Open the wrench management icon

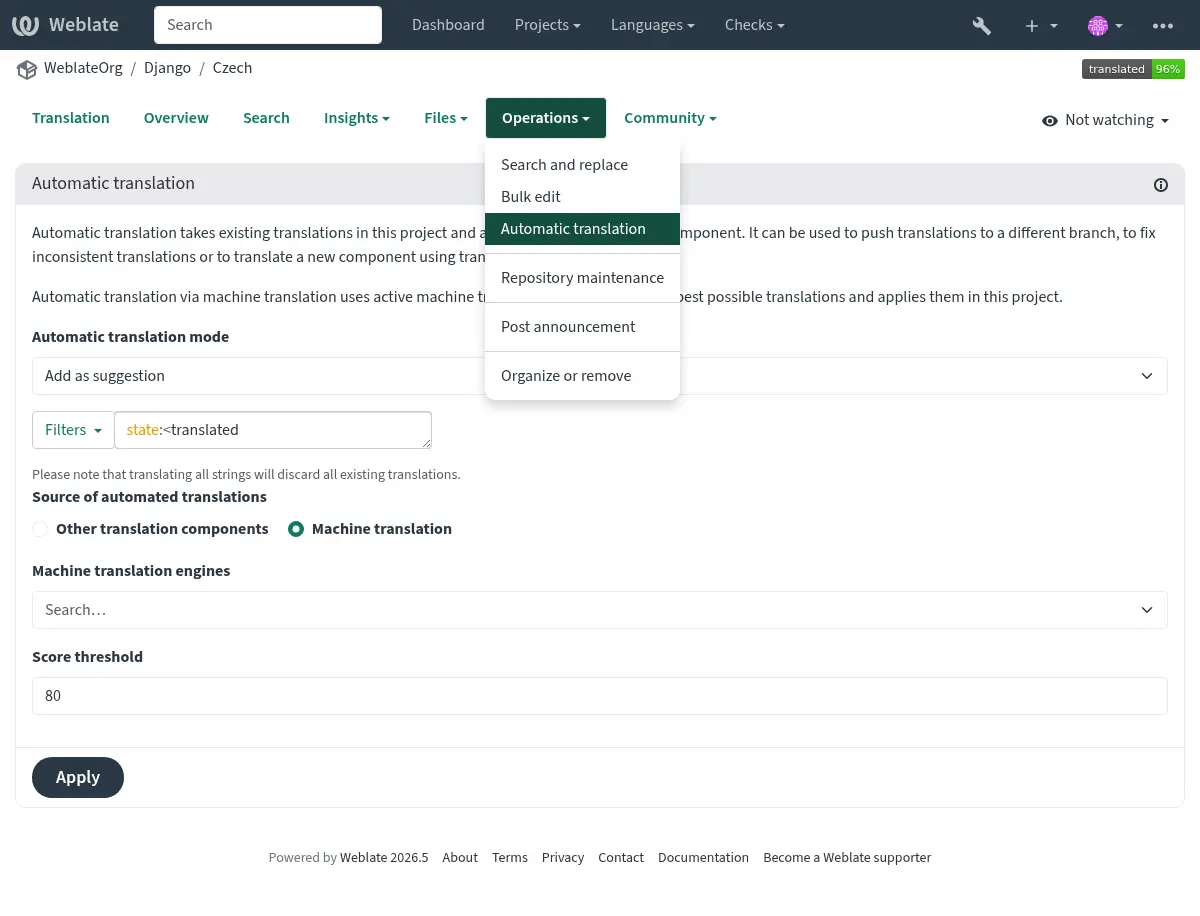tap(982, 25)
